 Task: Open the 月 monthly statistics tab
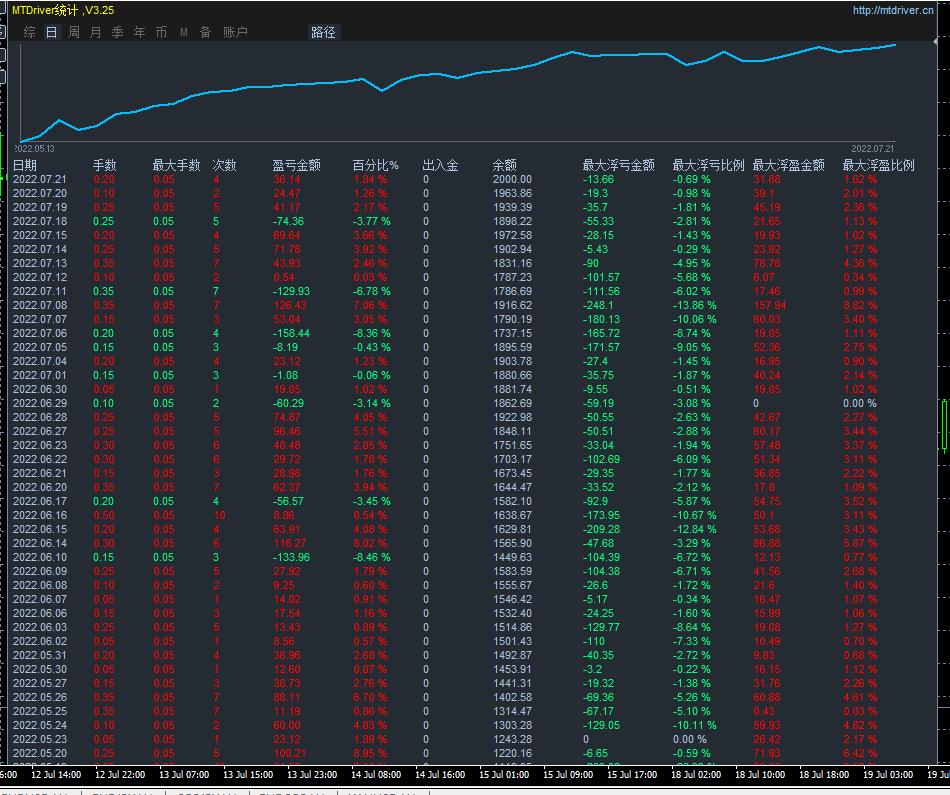(x=95, y=32)
